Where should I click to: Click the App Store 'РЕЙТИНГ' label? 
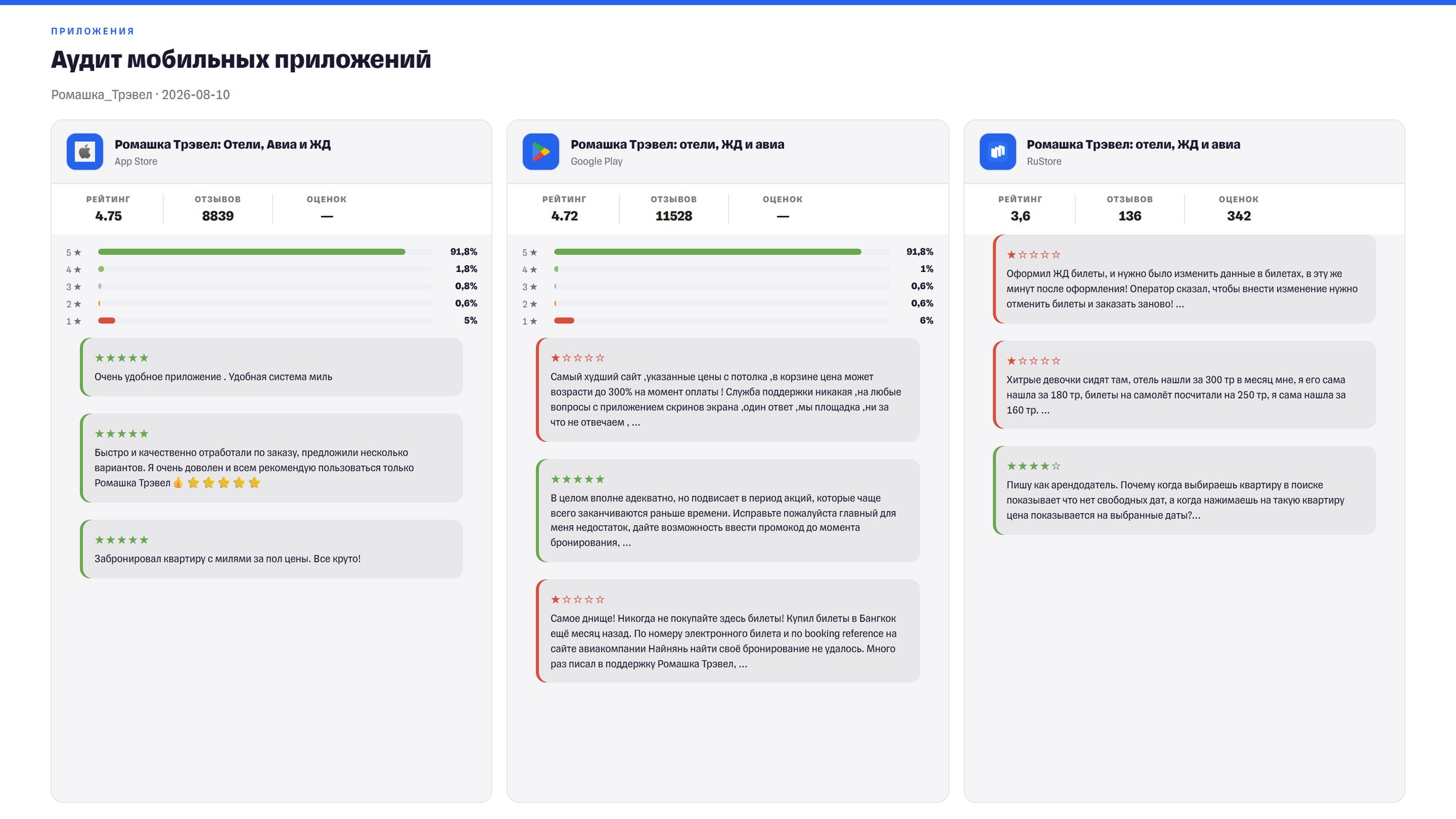pyautogui.click(x=109, y=199)
